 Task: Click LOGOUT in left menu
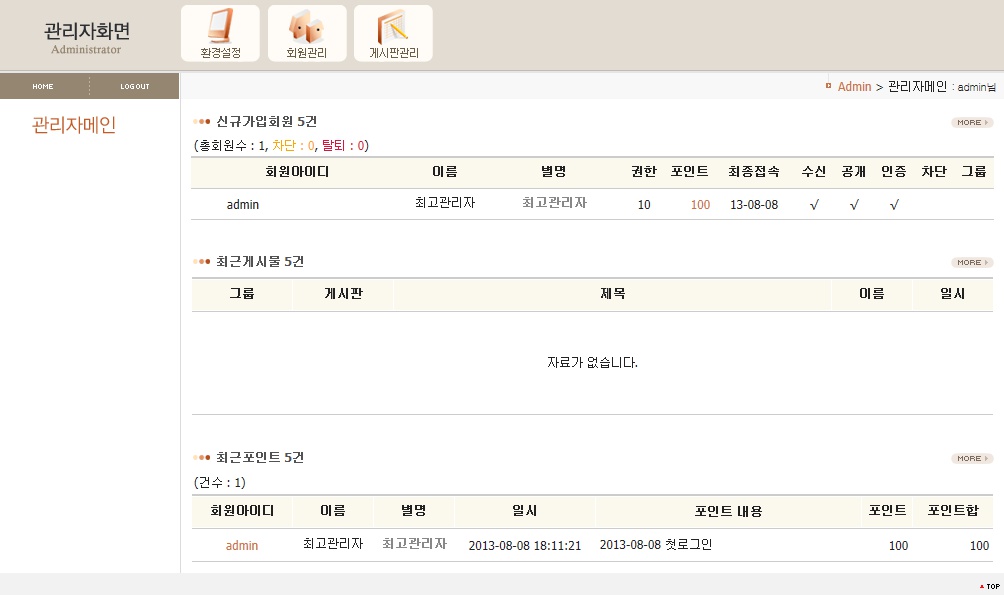tap(135, 86)
